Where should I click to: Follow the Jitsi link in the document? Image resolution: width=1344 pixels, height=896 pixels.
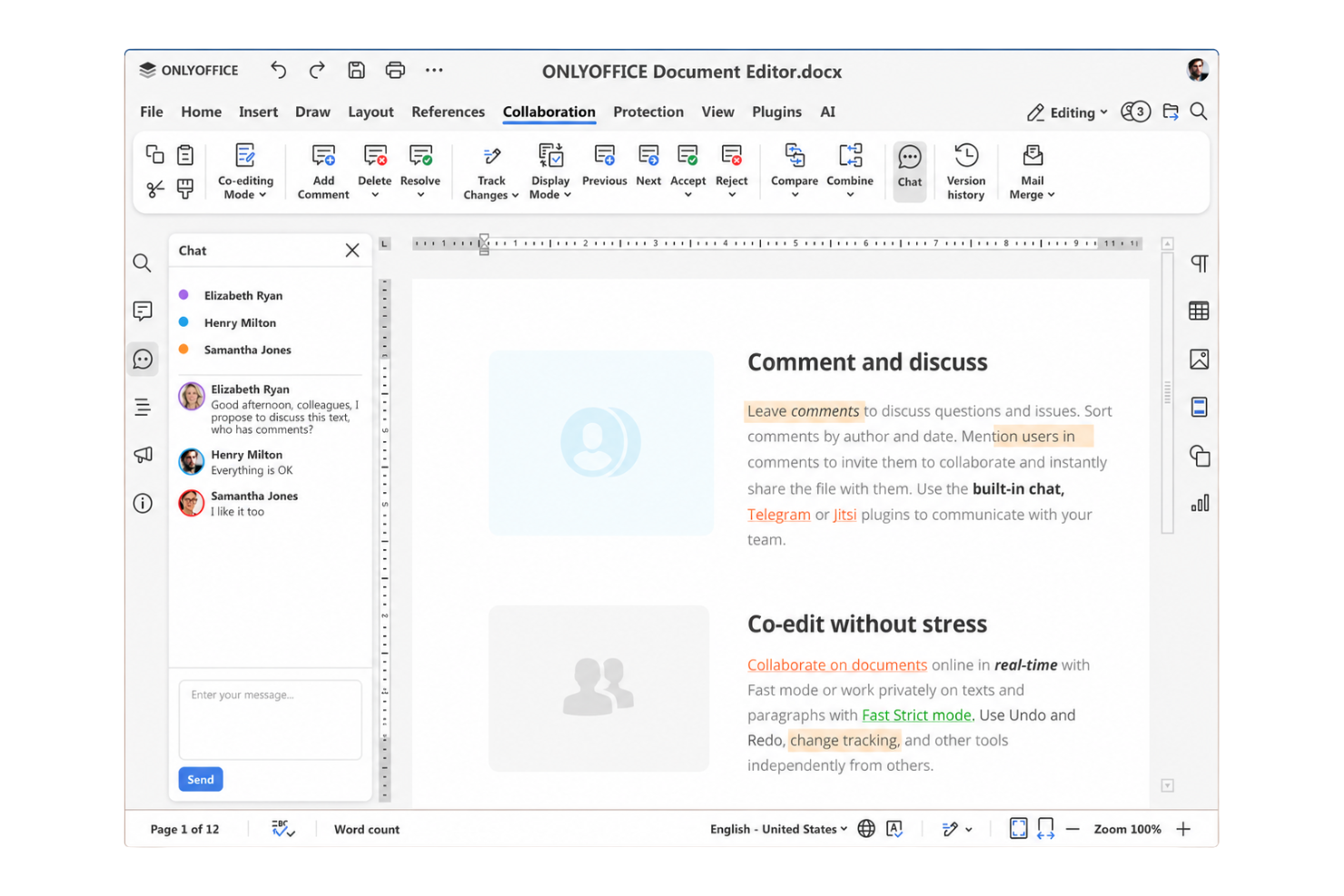tap(845, 515)
